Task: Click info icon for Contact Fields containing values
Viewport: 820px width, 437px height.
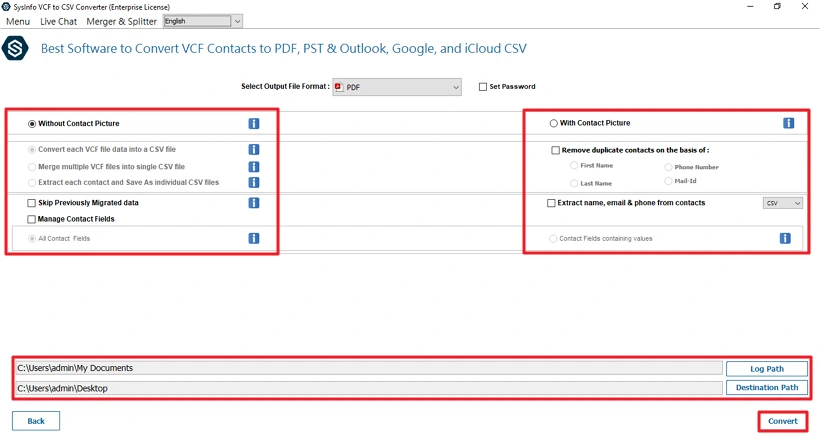Action: click(x=785, y=238)
